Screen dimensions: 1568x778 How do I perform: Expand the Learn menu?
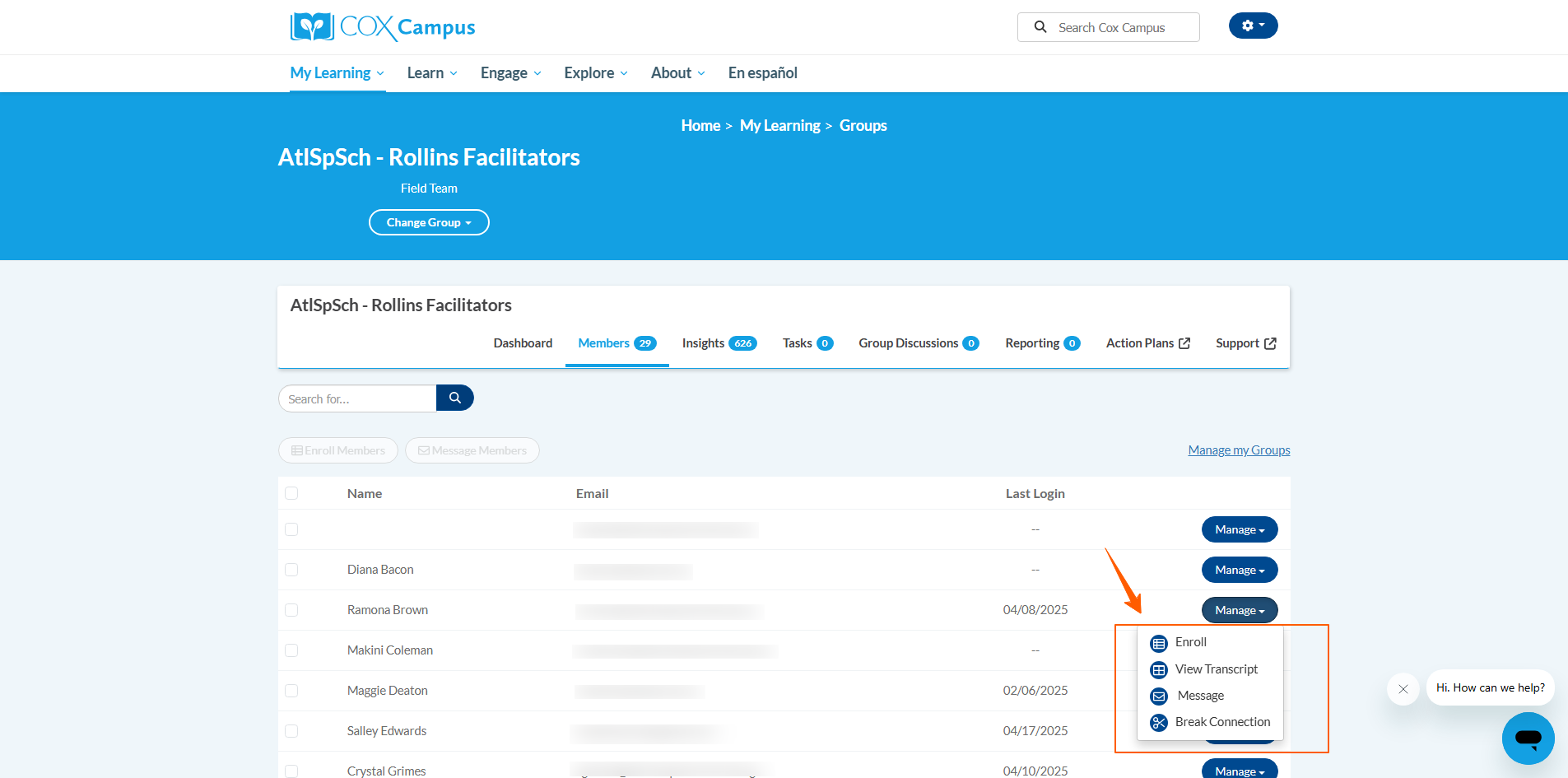tap(432, 73)
